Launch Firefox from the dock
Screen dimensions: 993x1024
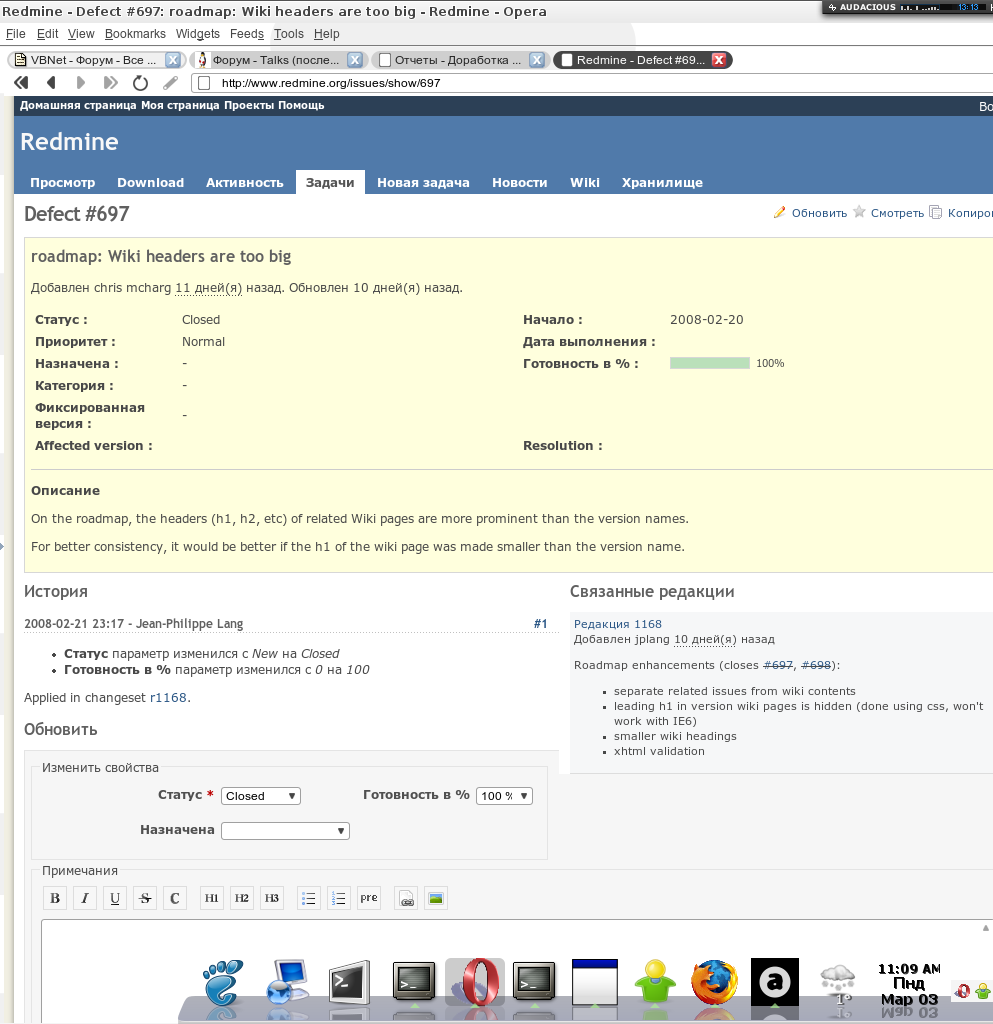714,982
